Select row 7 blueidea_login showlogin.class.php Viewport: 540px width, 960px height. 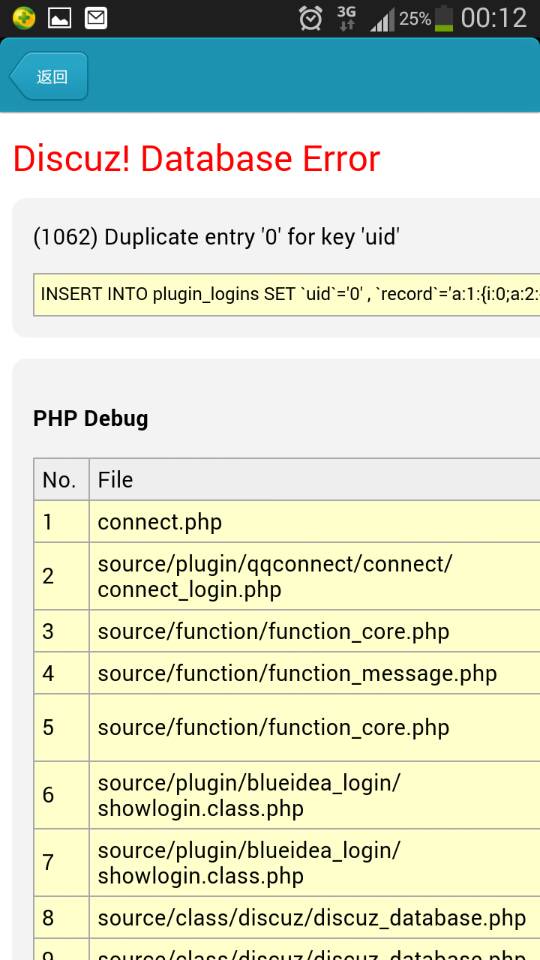249,863
